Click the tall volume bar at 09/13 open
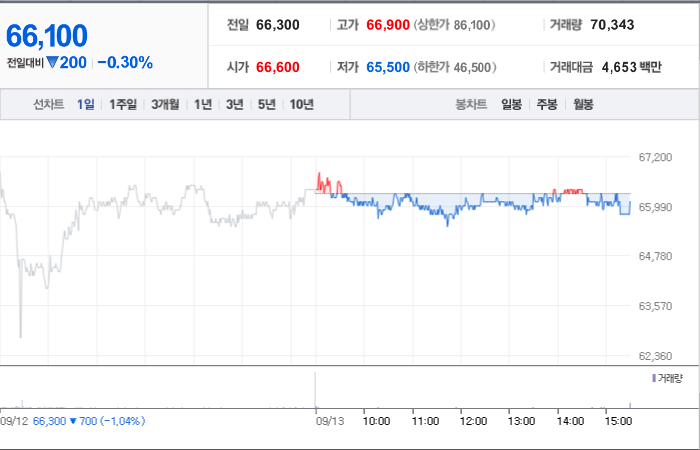The height and width of the screenshot is (450, 700). [316, 390]
